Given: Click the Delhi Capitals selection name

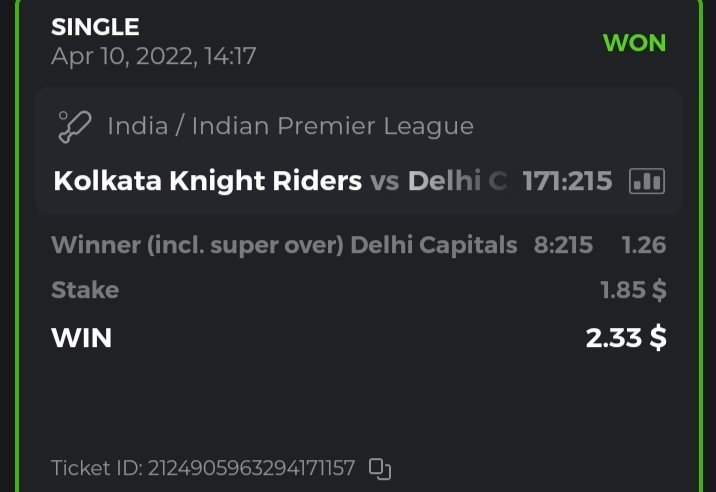Looking at the screenshot, I should click(434, 245).
